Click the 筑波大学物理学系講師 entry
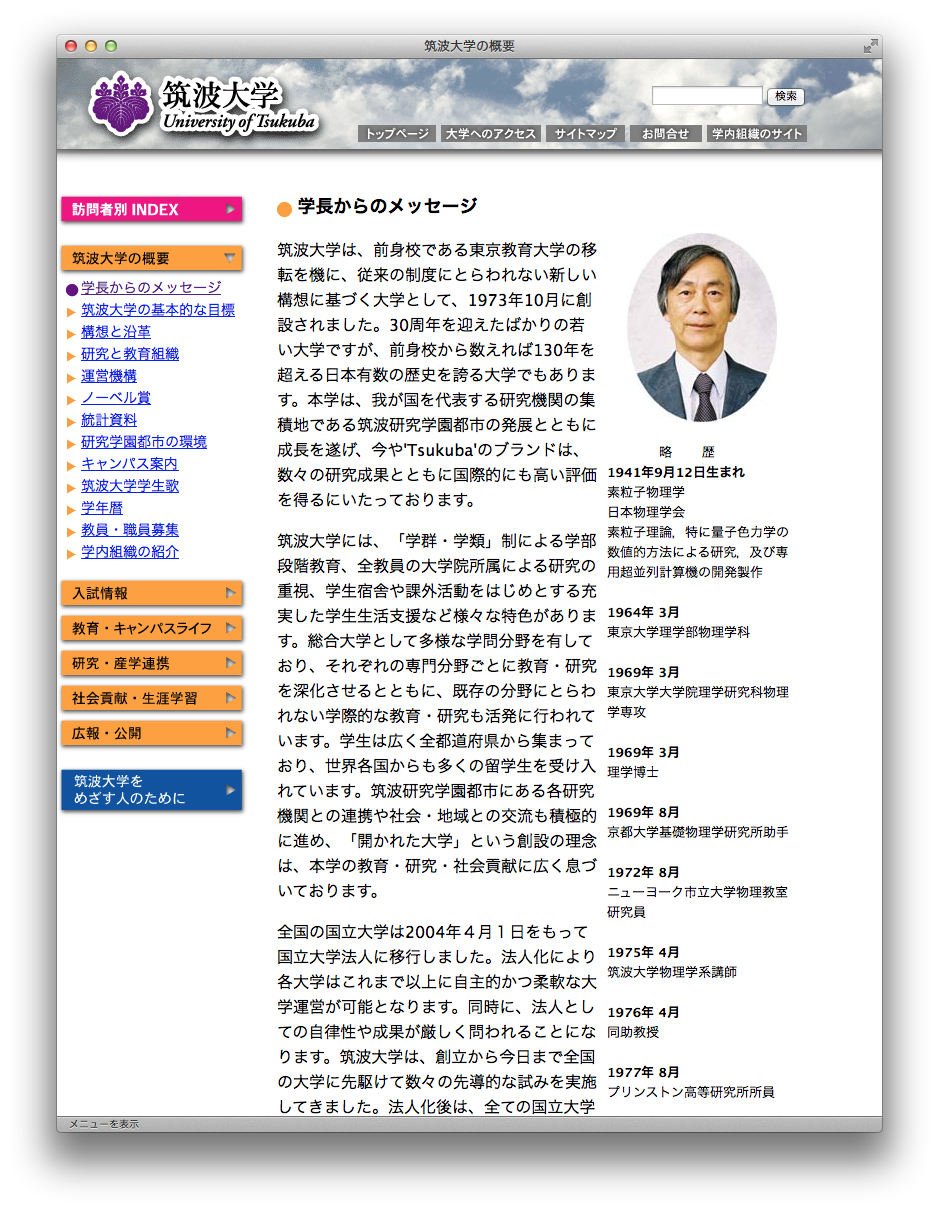The width and height of the screenshot is (939, 1211). tap(672, 972)
